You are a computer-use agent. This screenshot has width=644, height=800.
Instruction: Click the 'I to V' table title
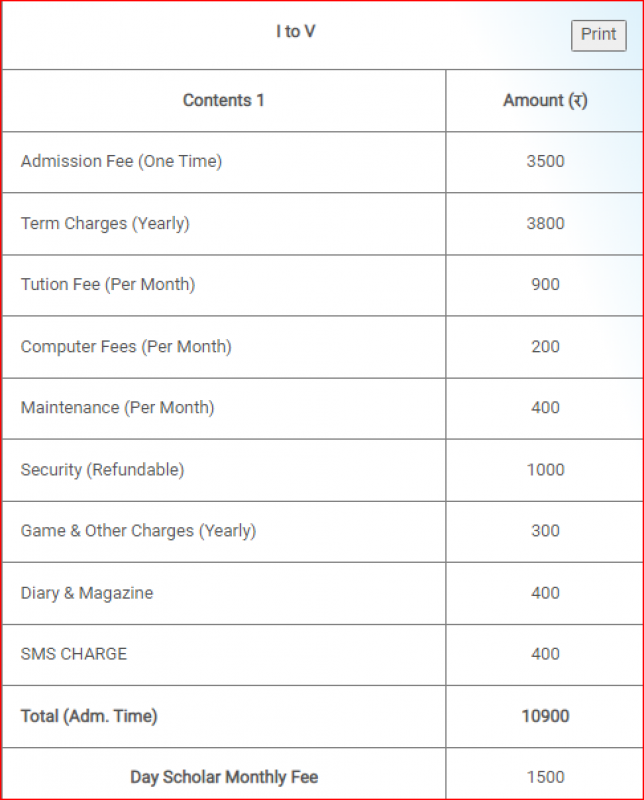click(x=296, y=32)
